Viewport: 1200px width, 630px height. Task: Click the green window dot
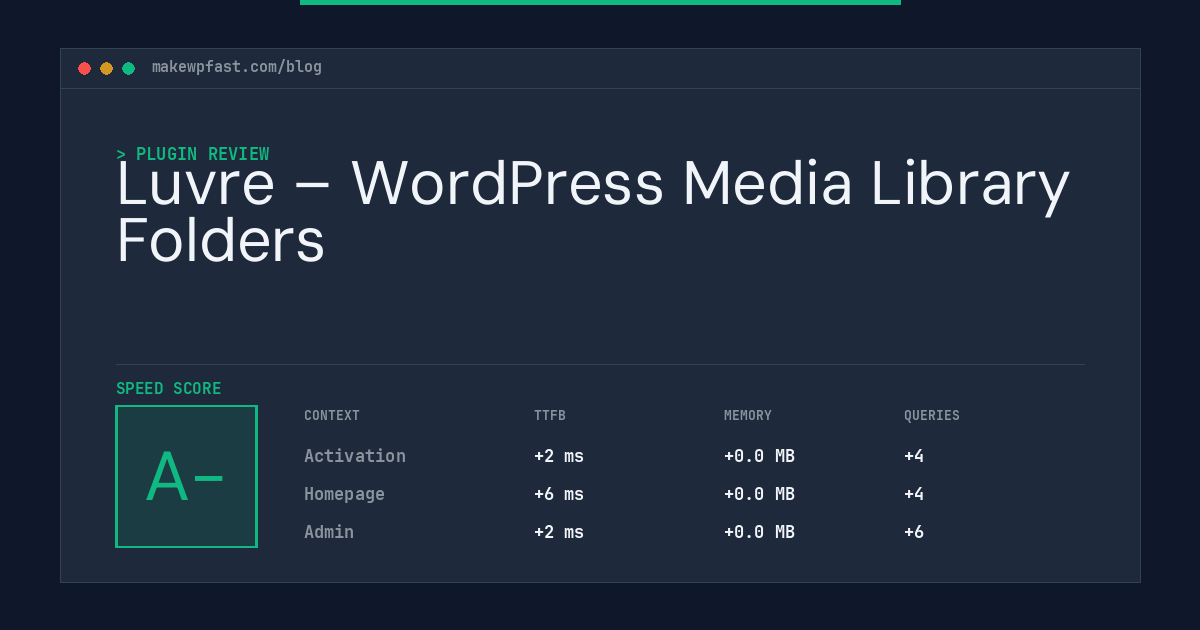click(x=129, y=69)
